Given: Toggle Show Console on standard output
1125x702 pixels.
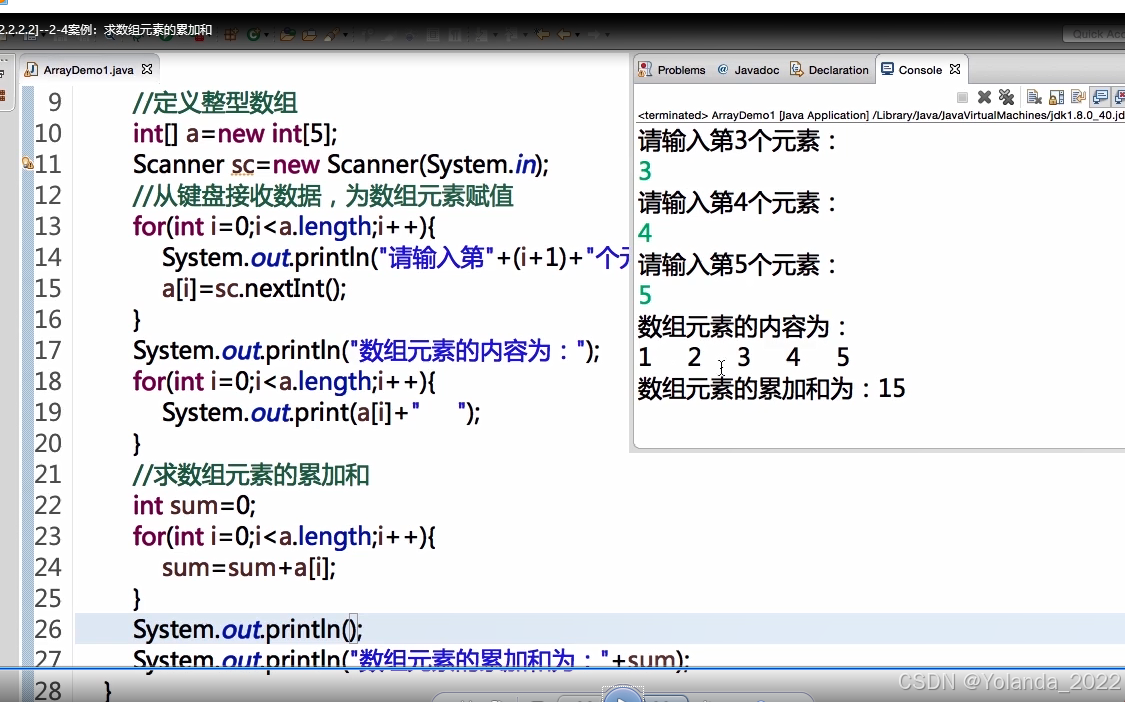Looking at the screenshot, I should coord(1100,97).
